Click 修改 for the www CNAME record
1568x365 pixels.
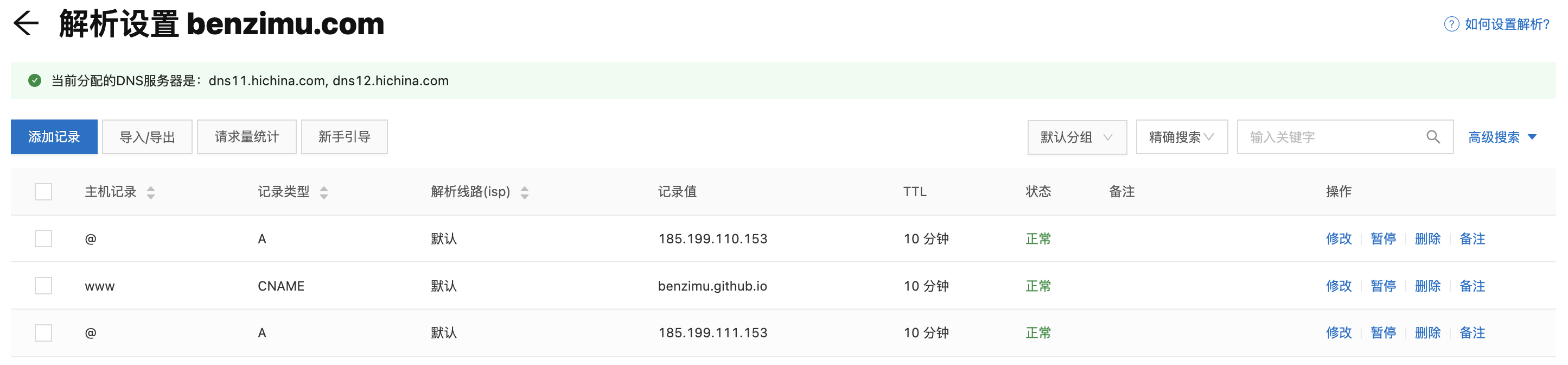click(1338, 286)
